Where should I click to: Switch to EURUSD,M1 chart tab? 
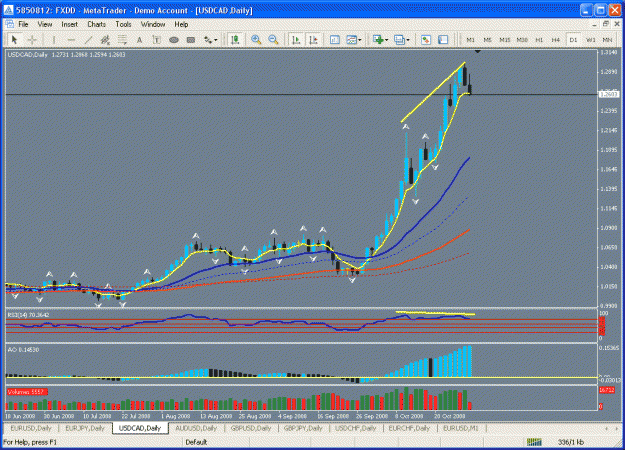pyautogui.click(x=461, y=428)
